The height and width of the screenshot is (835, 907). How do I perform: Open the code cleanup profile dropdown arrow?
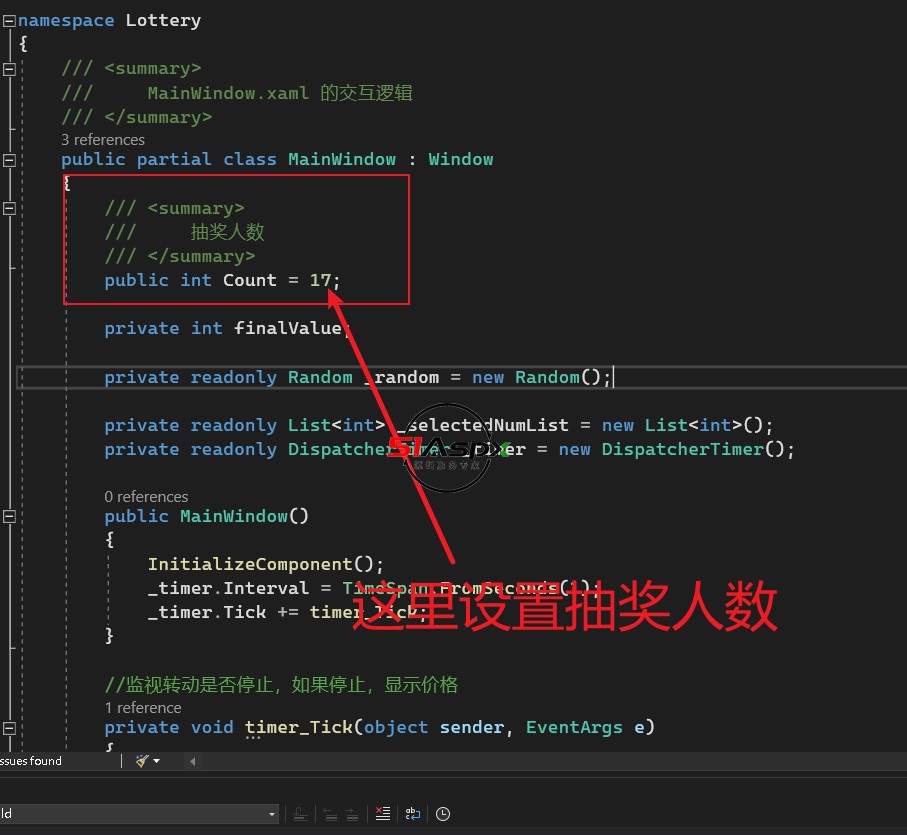pyautogui.click(x=157, y=761)
